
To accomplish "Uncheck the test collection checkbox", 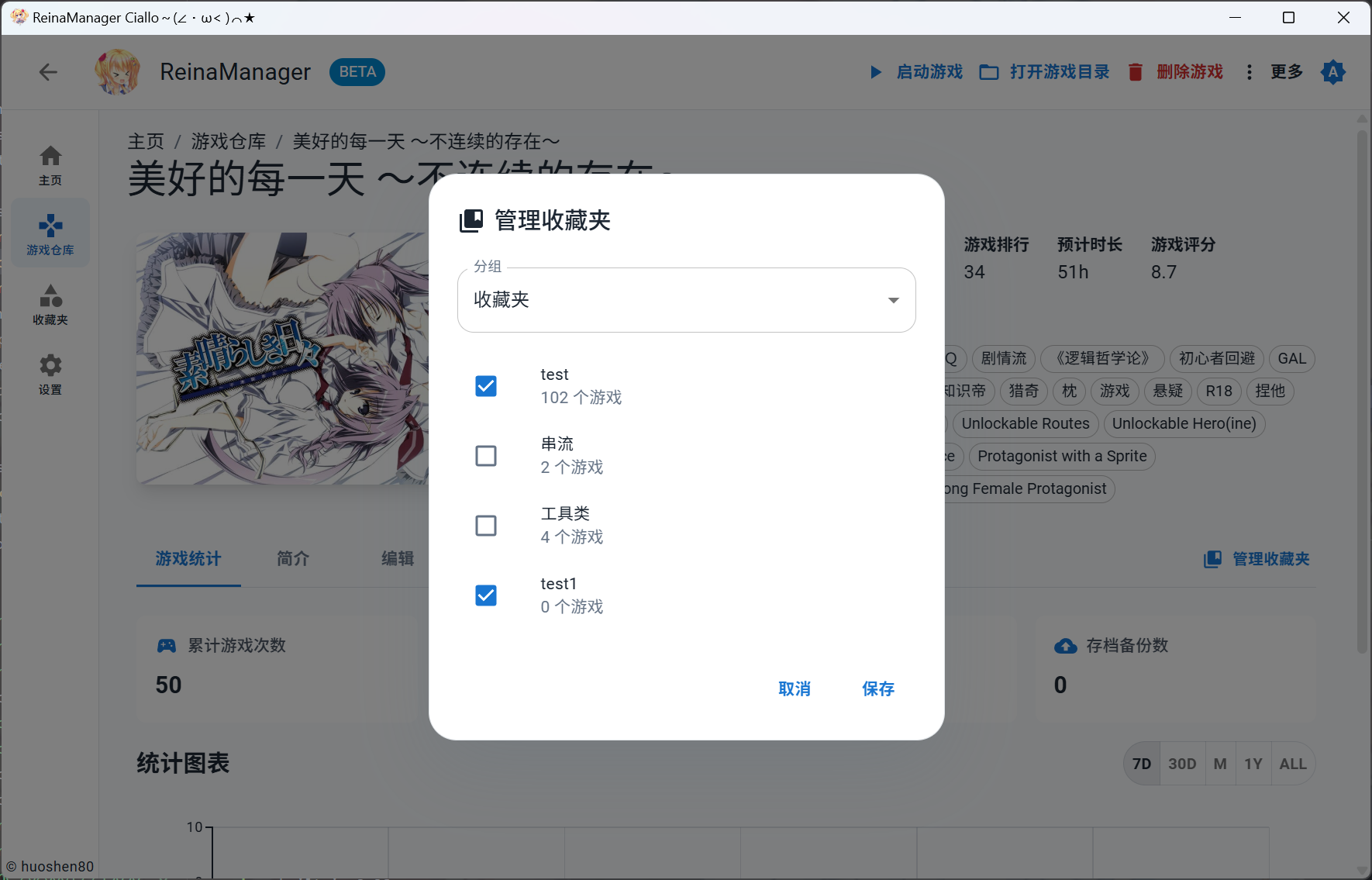I will click(x=486, y=386).
